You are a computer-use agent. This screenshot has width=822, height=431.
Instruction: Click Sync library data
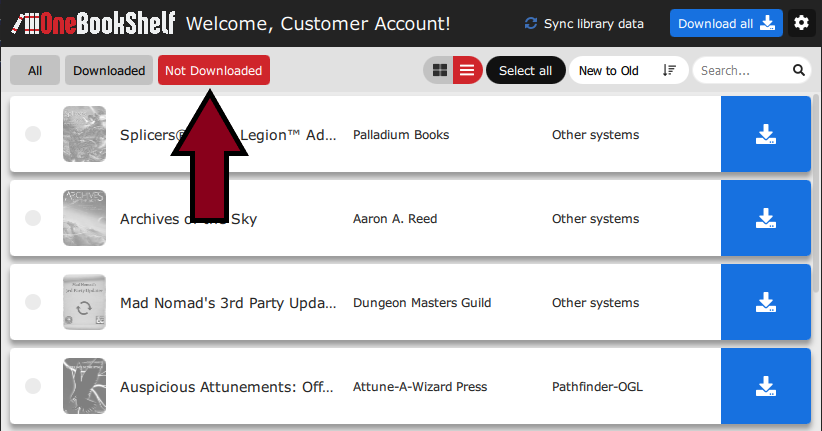584,24
